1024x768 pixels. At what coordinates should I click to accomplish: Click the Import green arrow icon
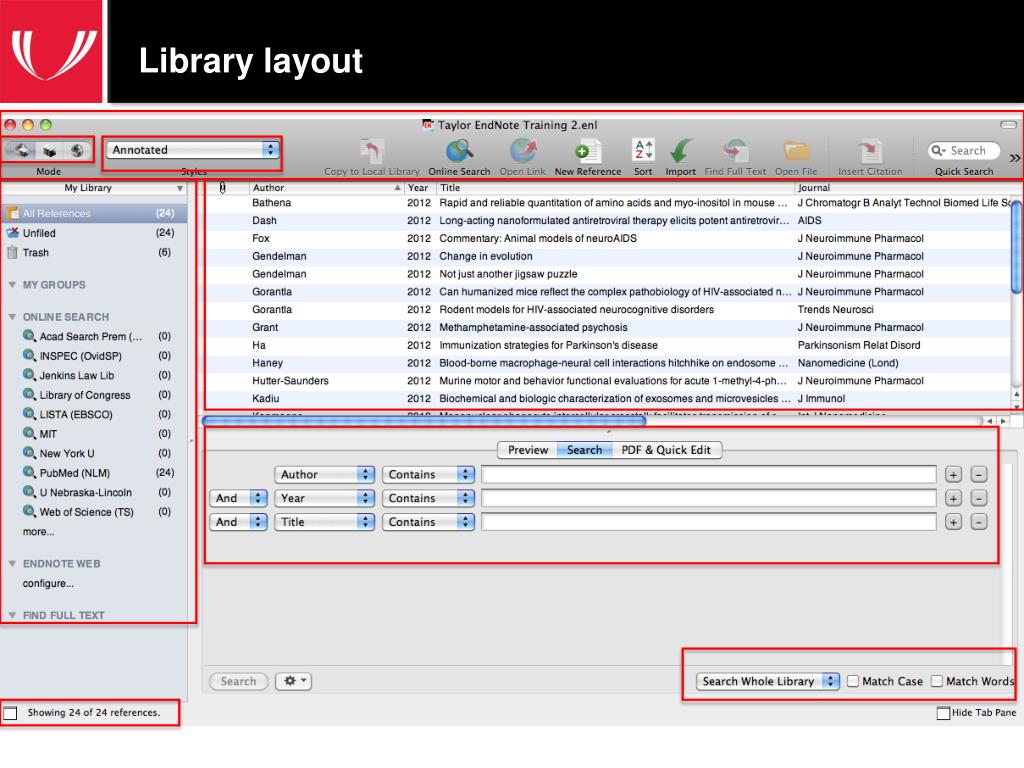coord(681,151)
